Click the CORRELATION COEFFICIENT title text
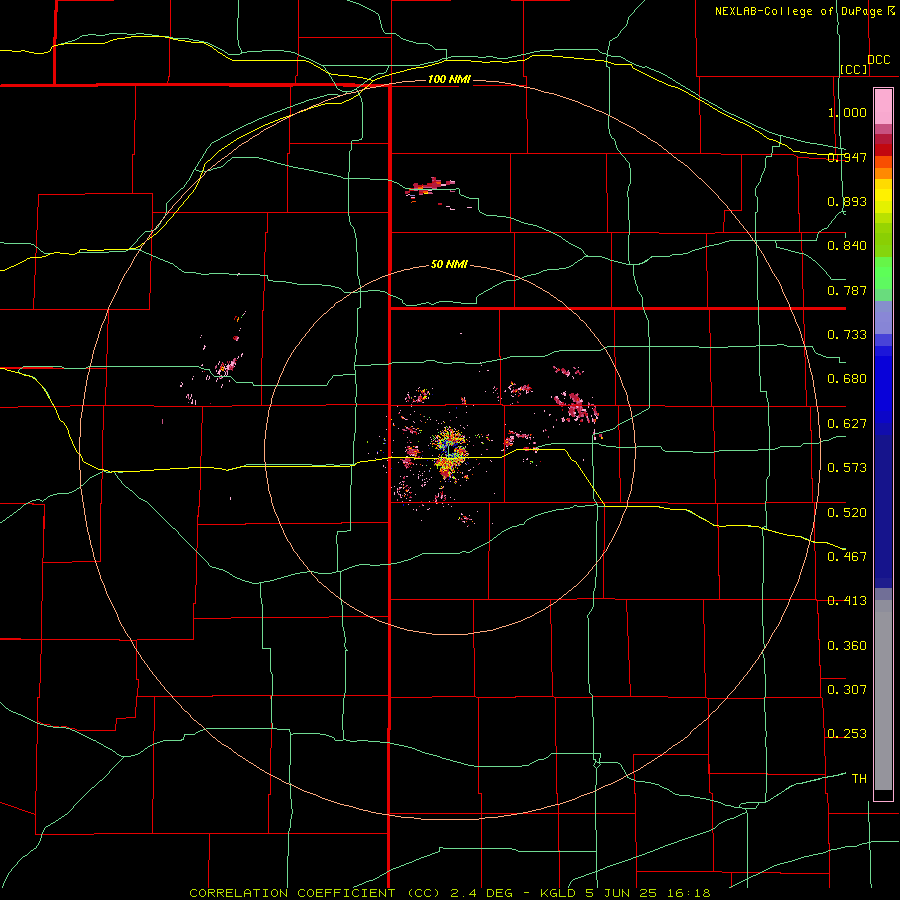The height and width of the screenshot is (900, 900). point(292,893)
